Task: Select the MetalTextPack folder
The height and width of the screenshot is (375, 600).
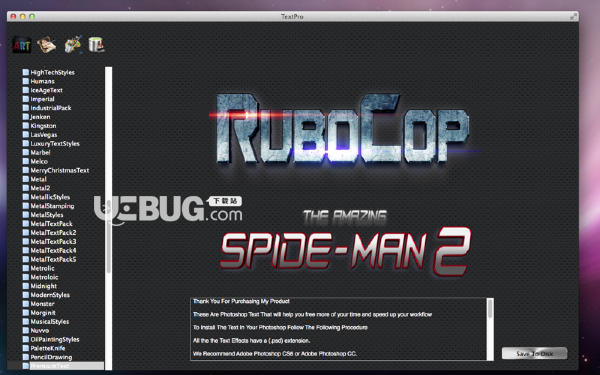Action: [47, 223]
